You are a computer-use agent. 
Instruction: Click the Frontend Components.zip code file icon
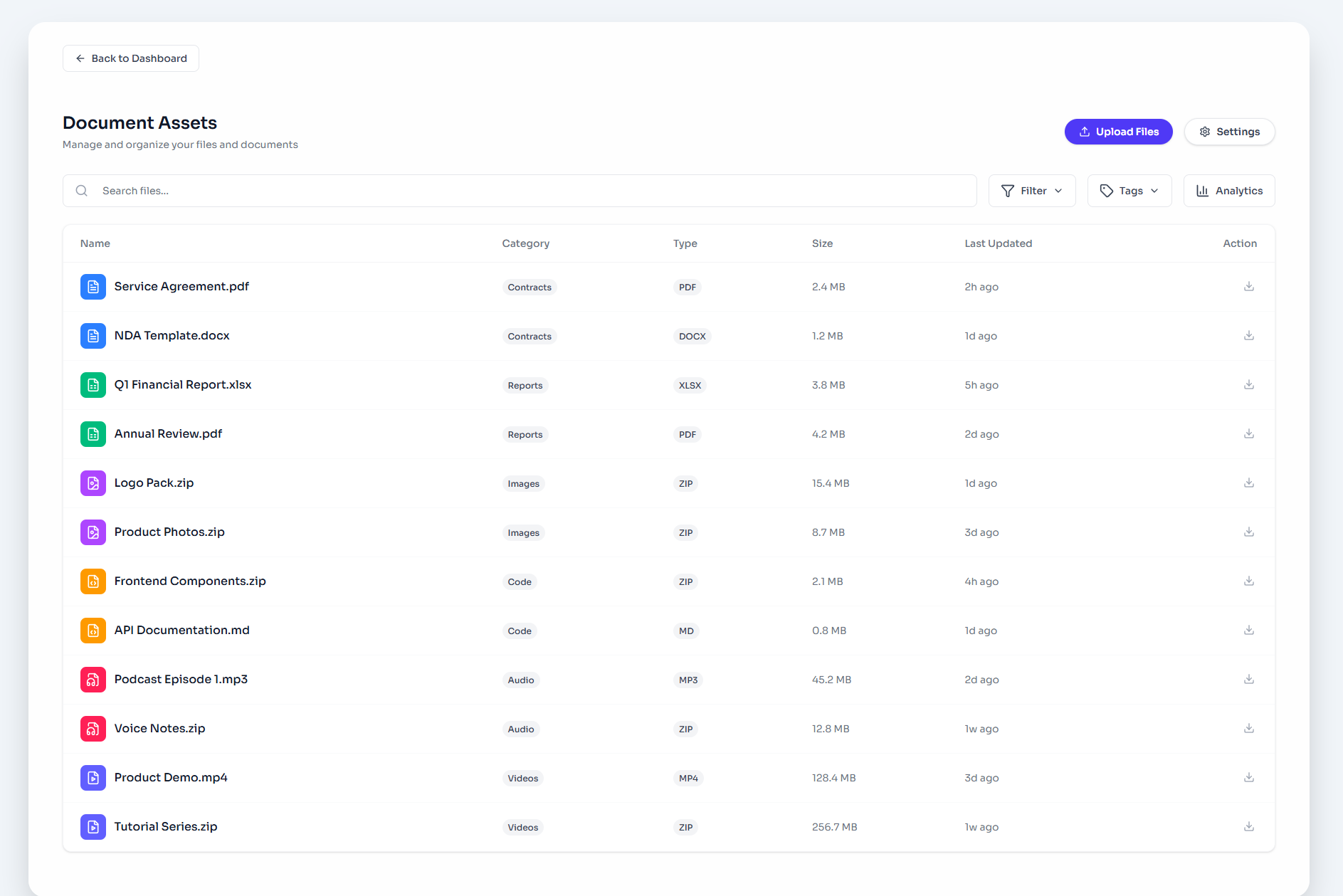coord(93,581)
